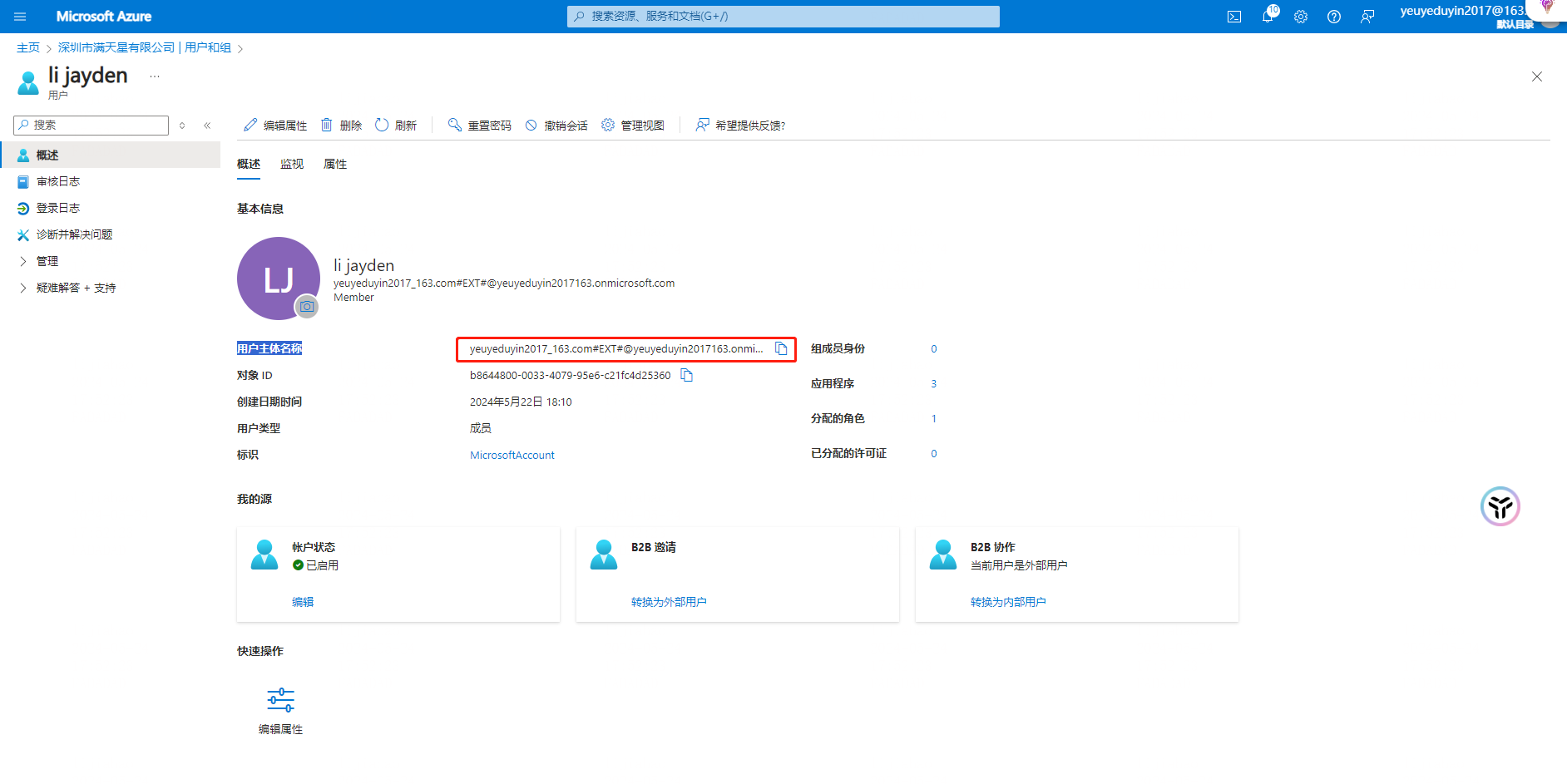Image resolution: width=1567 pixels, height=784 pixels.
Task: Open 组成员身份 count 0
Action: [934, 349]
